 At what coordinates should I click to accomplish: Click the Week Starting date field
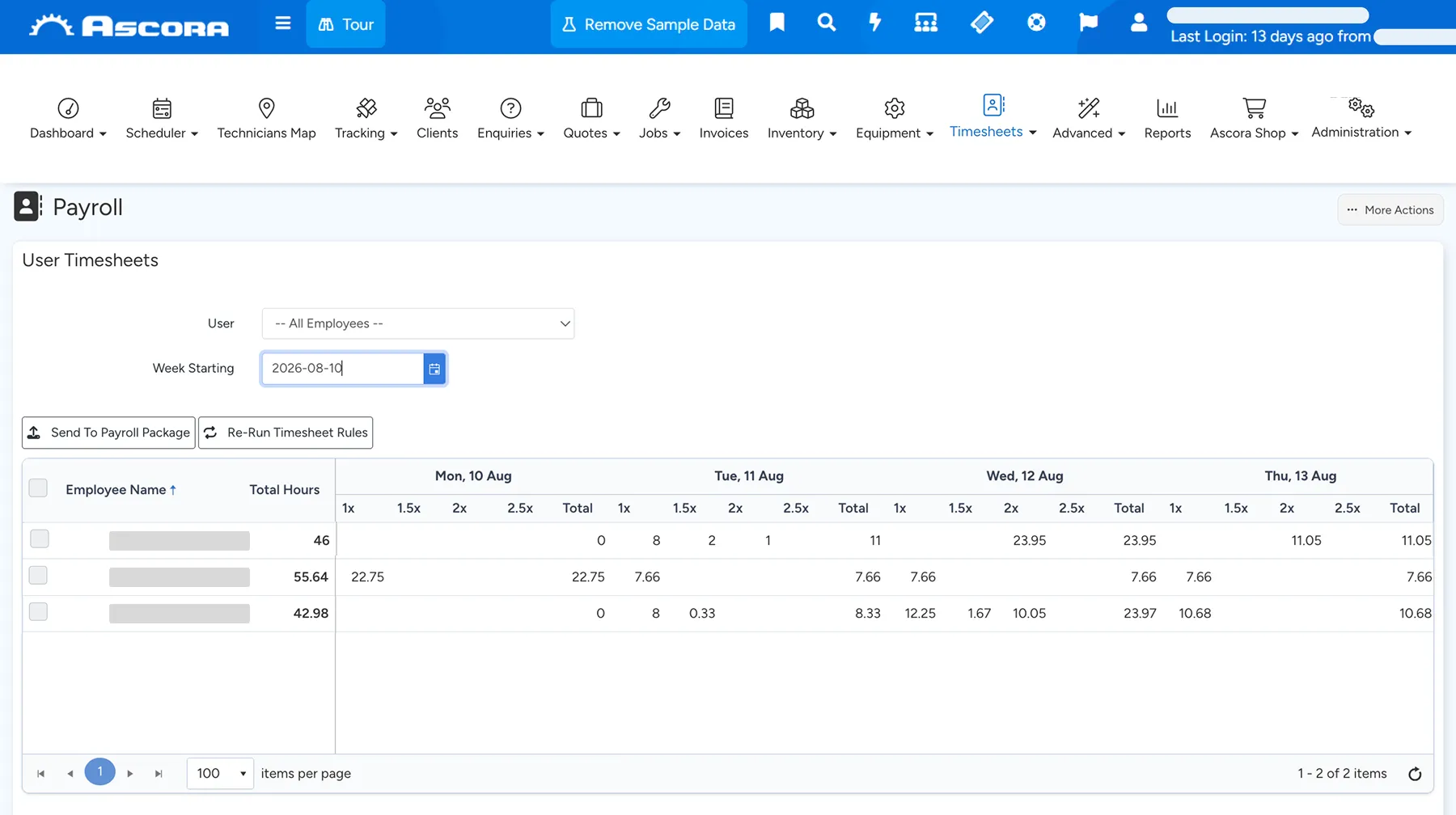342,369
